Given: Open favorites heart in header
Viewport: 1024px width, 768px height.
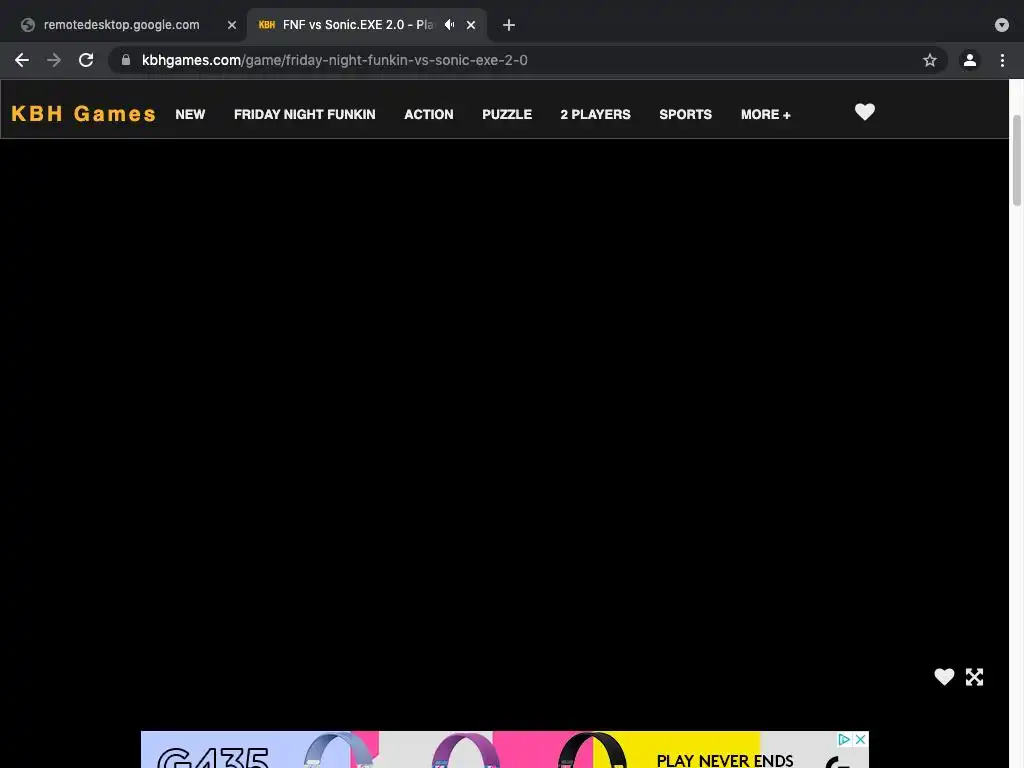Looking at the screenshot, I should (x=865, y=112).
